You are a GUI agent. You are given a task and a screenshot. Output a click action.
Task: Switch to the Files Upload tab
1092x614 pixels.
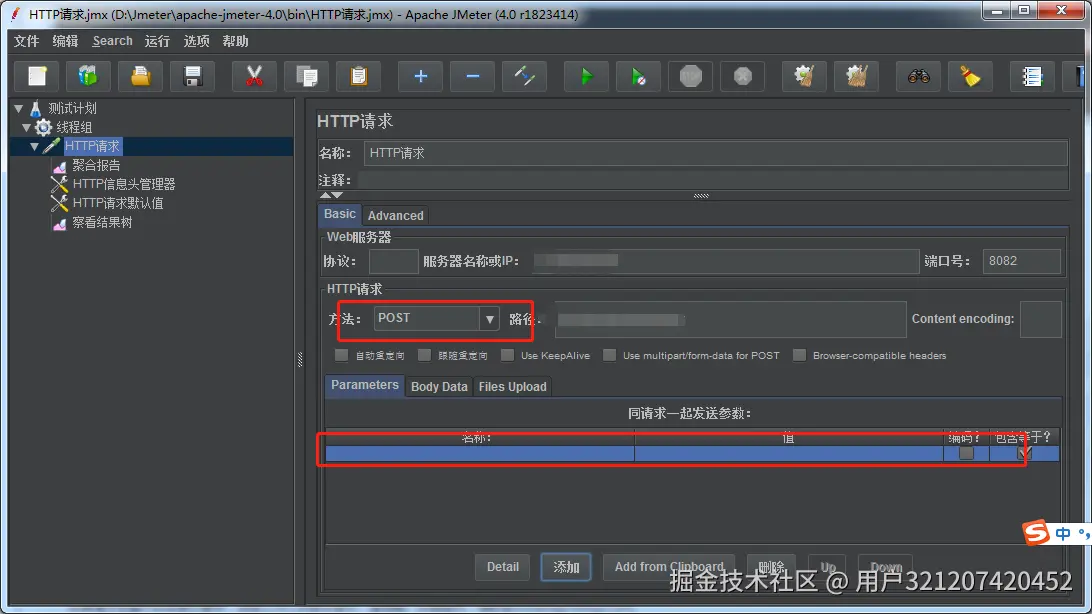click(513, 386)
